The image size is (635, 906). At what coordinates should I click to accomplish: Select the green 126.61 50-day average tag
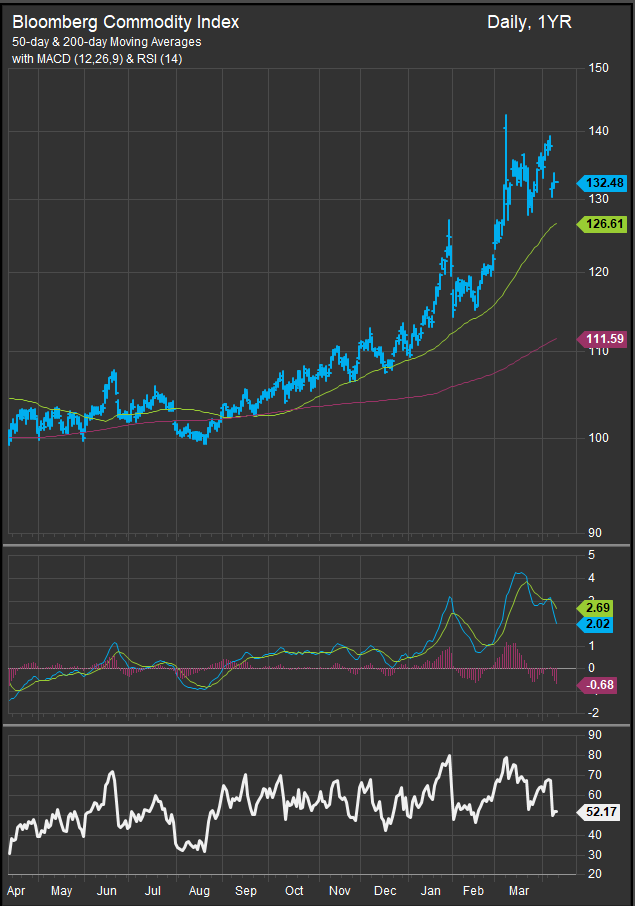[x=604, y=225]
